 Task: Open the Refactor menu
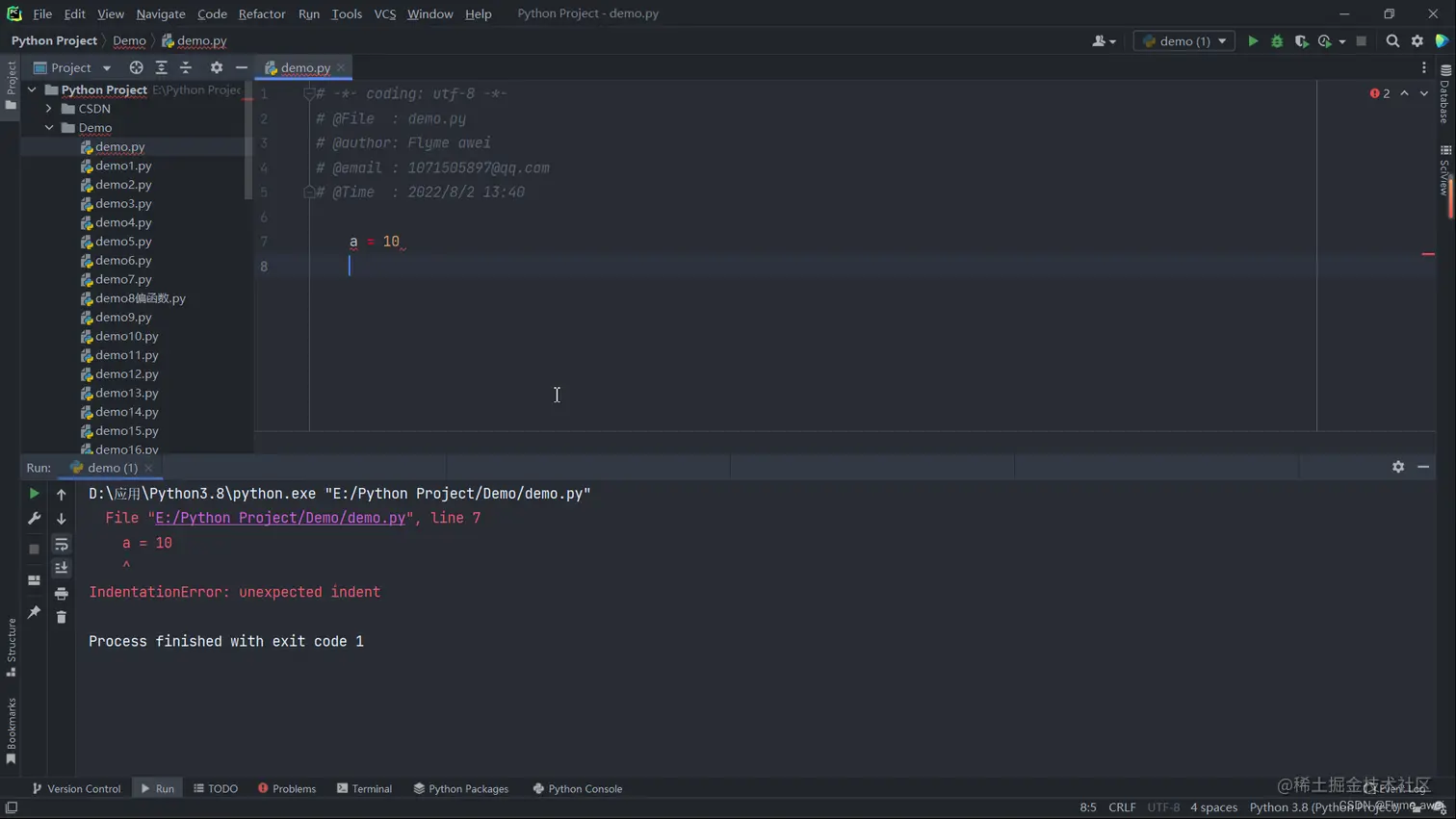coord(262,13)
